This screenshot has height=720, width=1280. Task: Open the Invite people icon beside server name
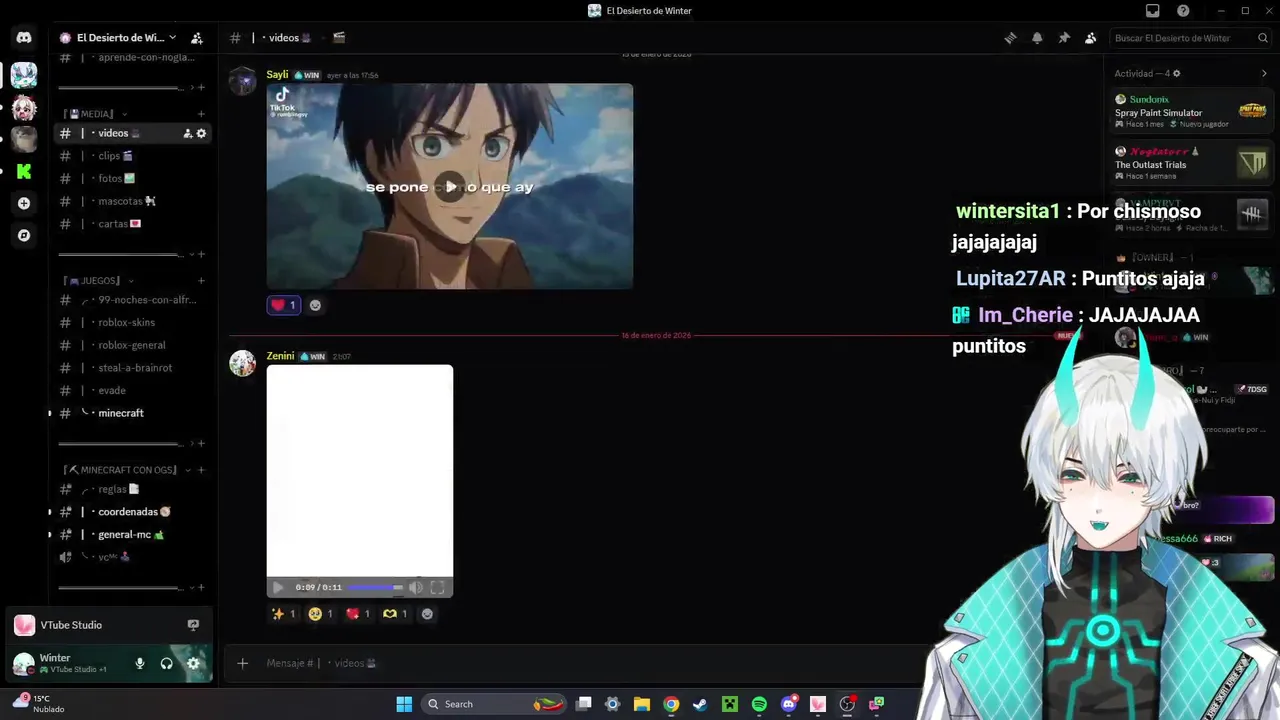(197, 38)
